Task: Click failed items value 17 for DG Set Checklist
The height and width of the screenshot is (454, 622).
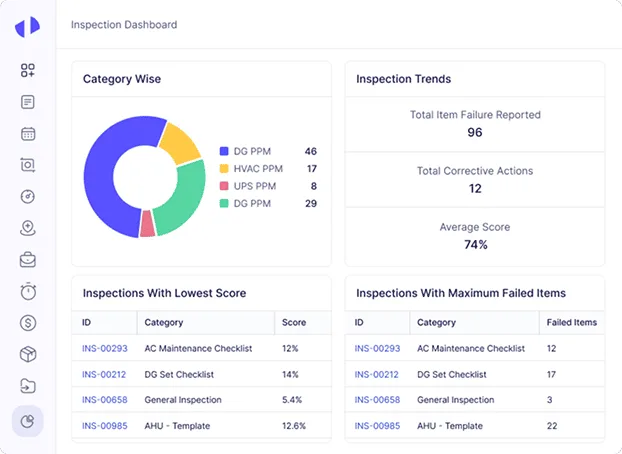Action: [551, 374]
